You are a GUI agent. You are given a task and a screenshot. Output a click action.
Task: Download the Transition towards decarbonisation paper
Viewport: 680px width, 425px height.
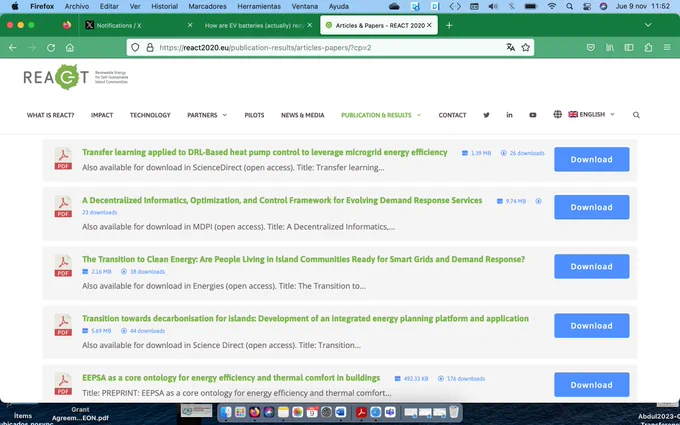[592, 326]
